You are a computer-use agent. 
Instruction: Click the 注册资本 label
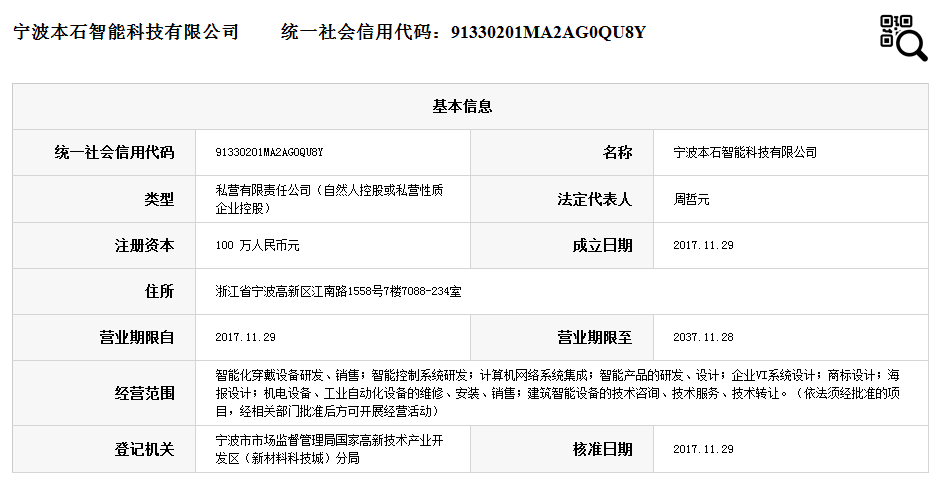point(145,246)
